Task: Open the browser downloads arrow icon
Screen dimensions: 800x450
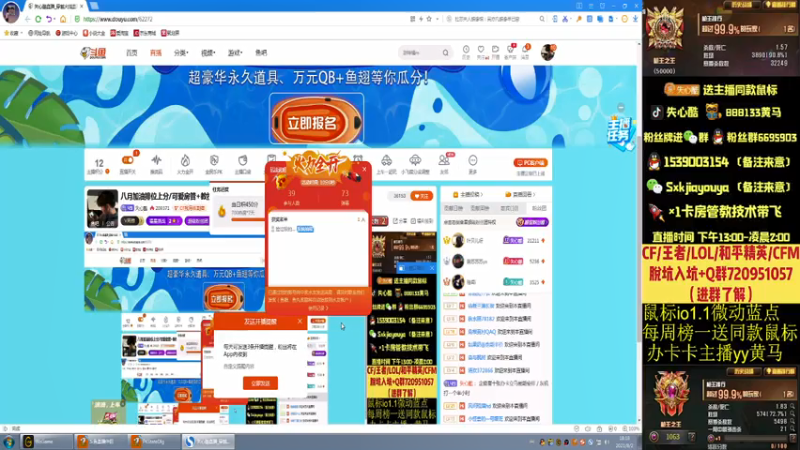Action: pyautogui.click(x=635, y=19)
